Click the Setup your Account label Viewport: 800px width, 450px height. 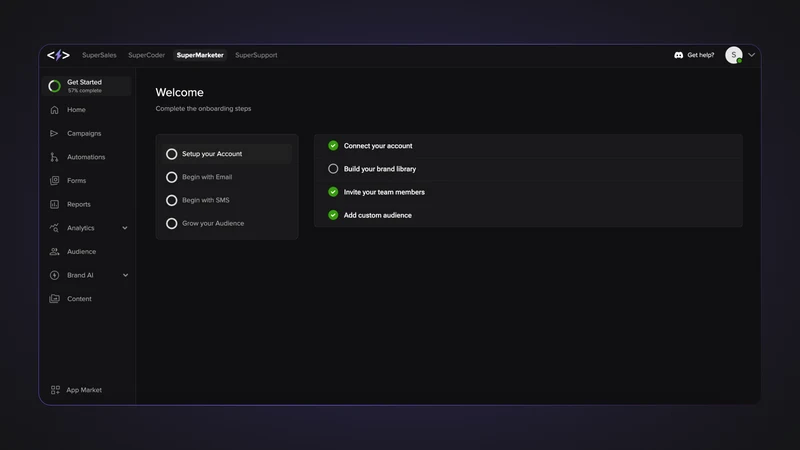tap(212, 154)
